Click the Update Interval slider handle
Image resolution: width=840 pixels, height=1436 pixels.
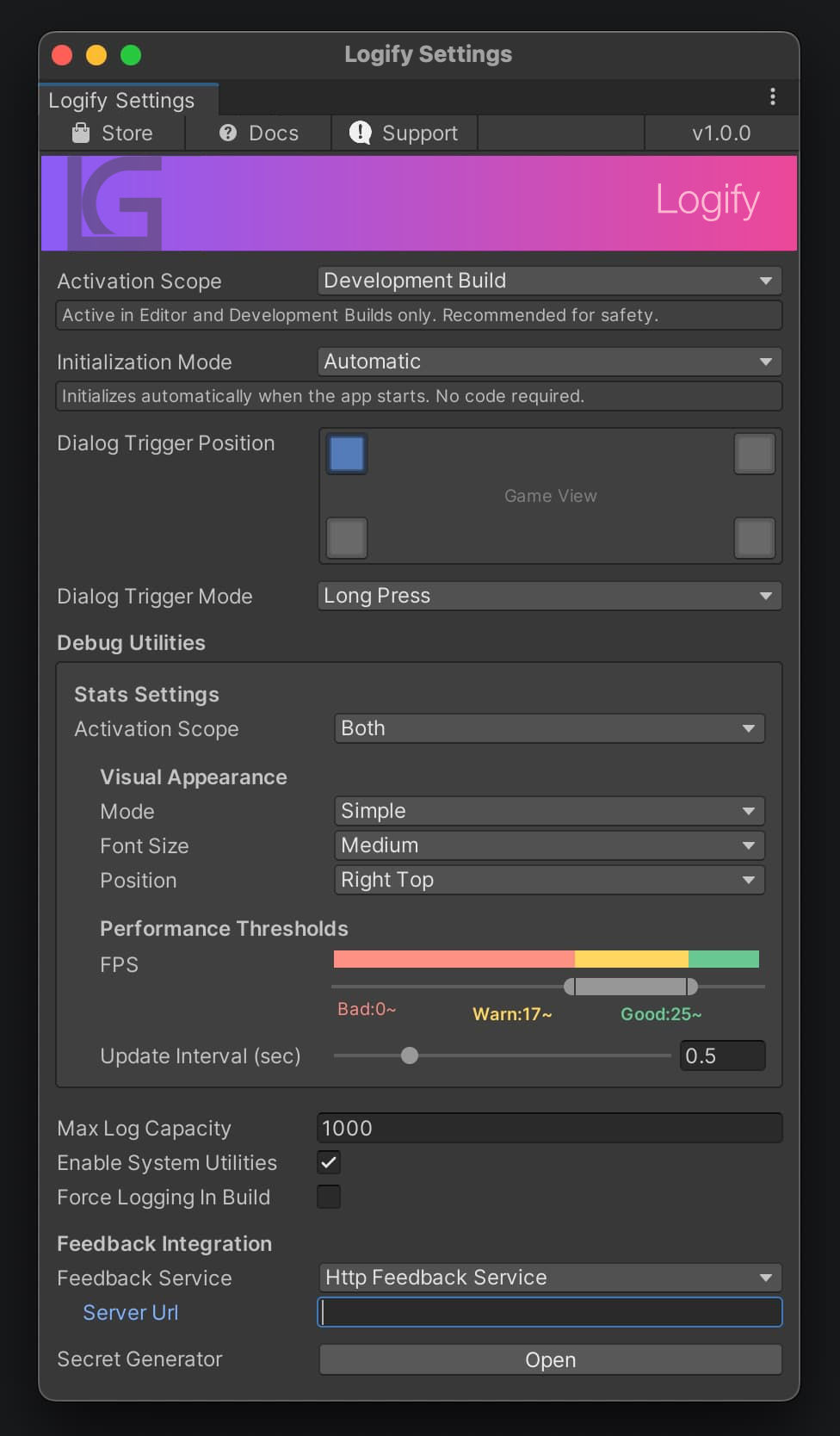pyautogui.click(x=410, y=1055)
